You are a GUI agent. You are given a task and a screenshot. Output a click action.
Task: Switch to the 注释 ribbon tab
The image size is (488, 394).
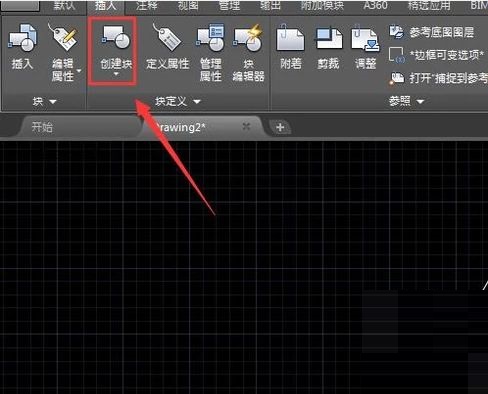(x=146, y=5)
